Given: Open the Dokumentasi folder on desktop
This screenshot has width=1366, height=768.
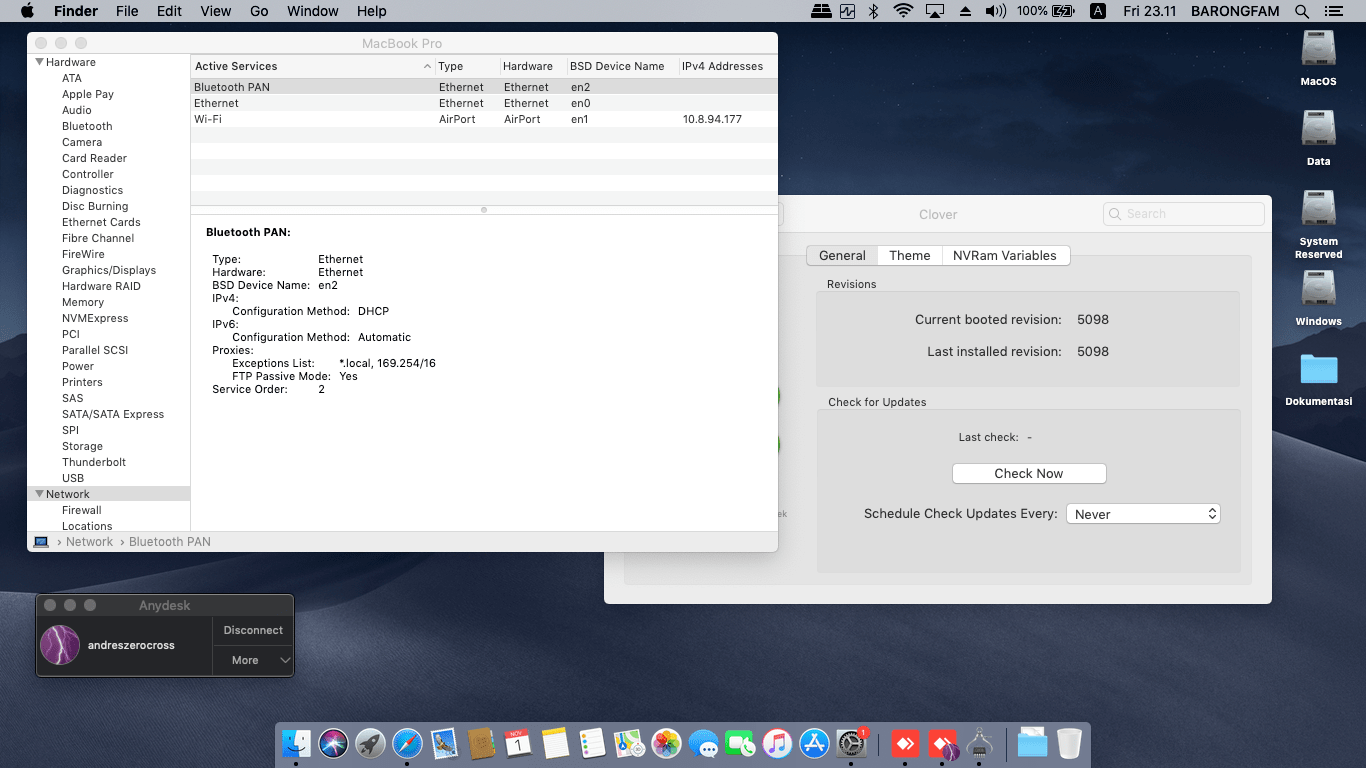Looking at the screenshot, I should click(1319, 379).
